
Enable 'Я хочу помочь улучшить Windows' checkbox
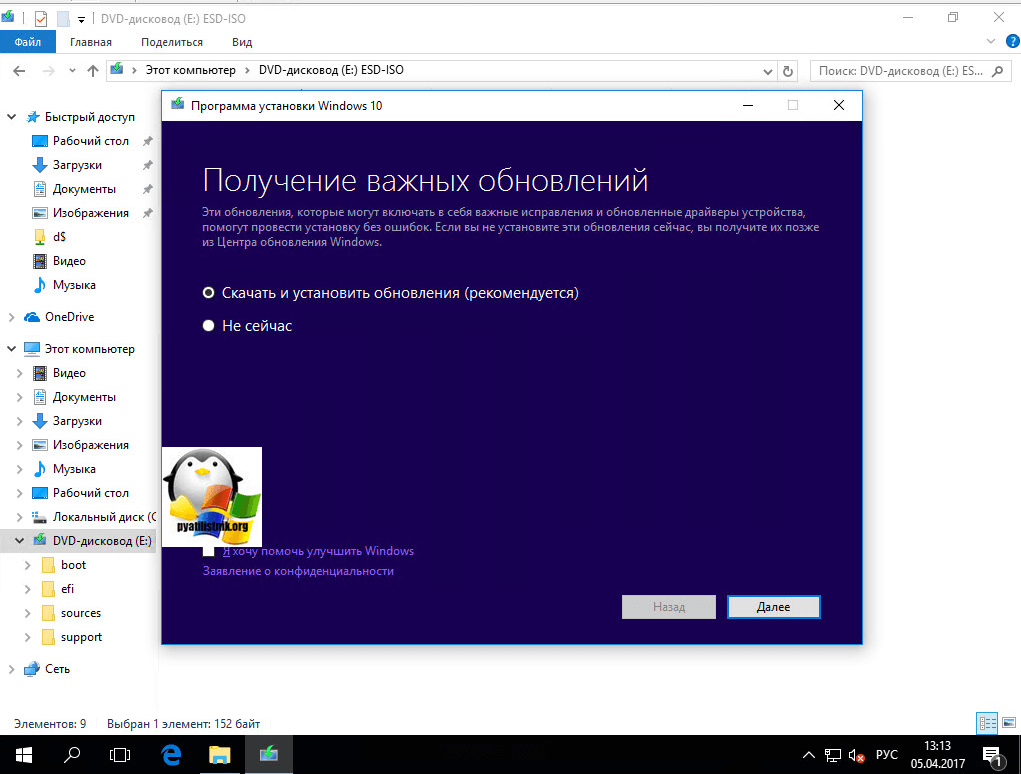[x=209, y=551]
